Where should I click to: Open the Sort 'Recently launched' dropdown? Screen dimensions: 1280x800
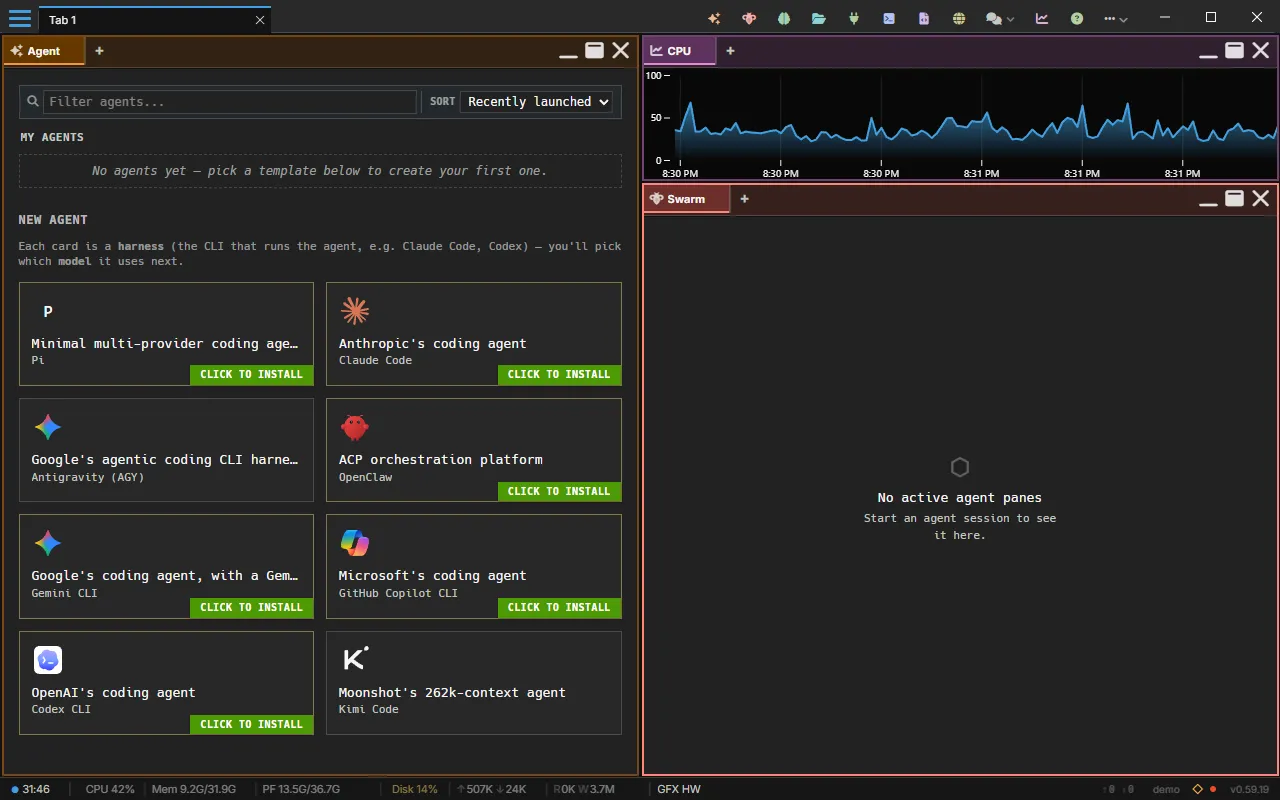(x=536, y=102)
